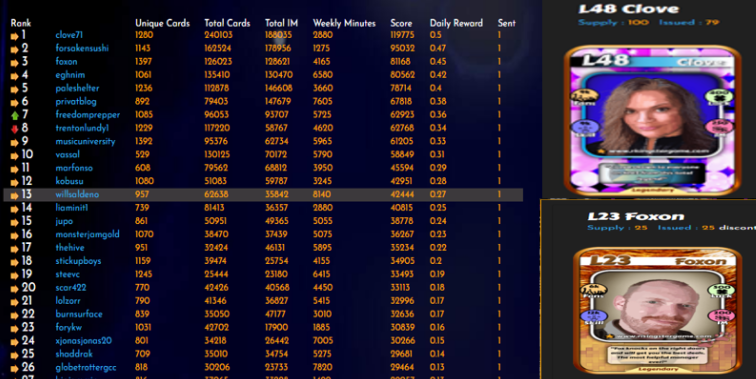The width and height of the screenshot is (756, 379).
Task: Select willsaldeno's weekly minutes 8140
Action: click(x=322, y=194)
